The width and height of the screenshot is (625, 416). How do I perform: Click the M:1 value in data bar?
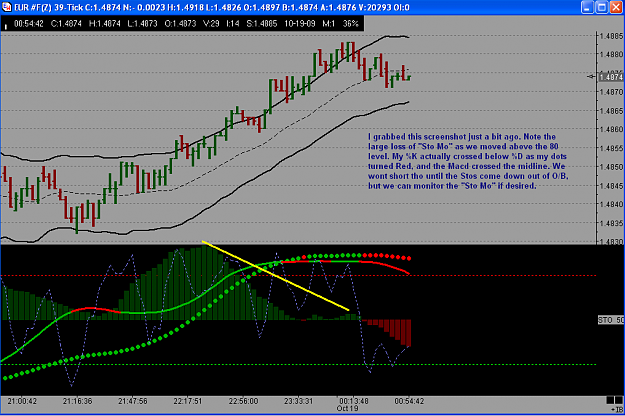coord(329,24)
